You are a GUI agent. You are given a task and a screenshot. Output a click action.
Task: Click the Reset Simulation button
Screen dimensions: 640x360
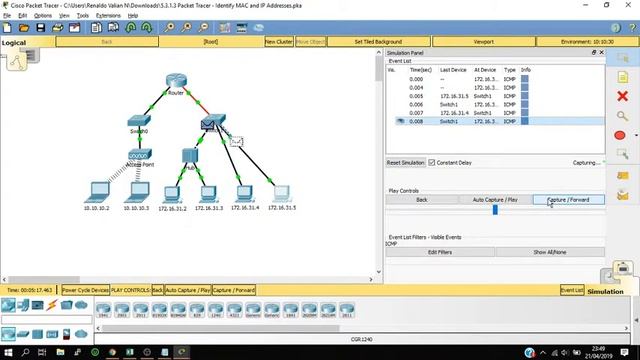(x=406, y=162)
